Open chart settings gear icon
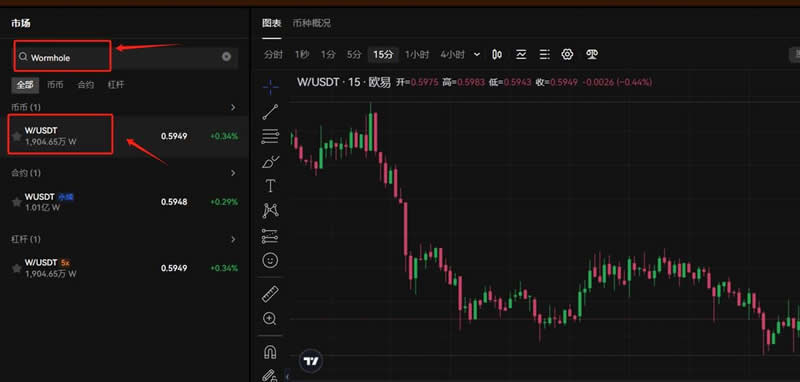Viewport: 800px width, 382px height. [567, 55]
